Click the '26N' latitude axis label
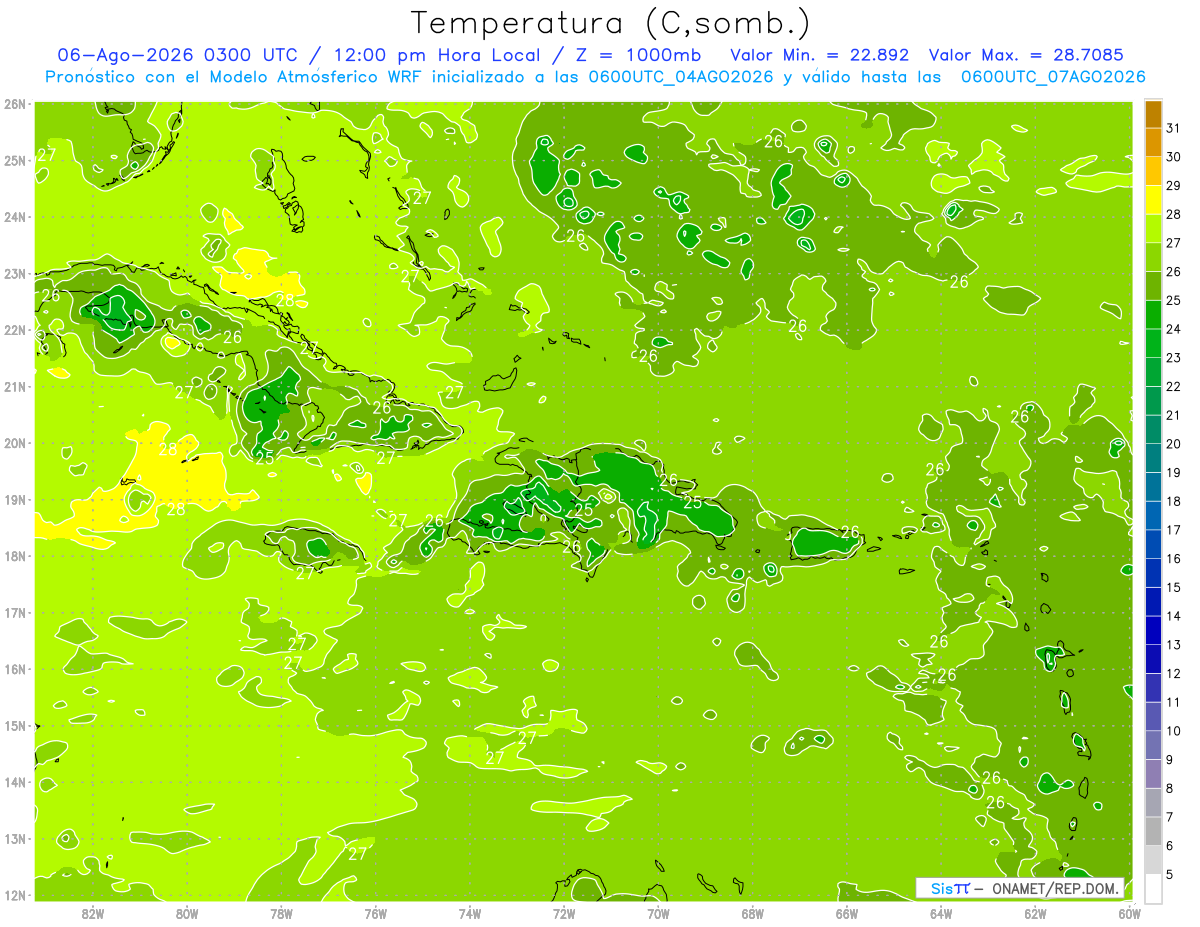 (15, 104)
